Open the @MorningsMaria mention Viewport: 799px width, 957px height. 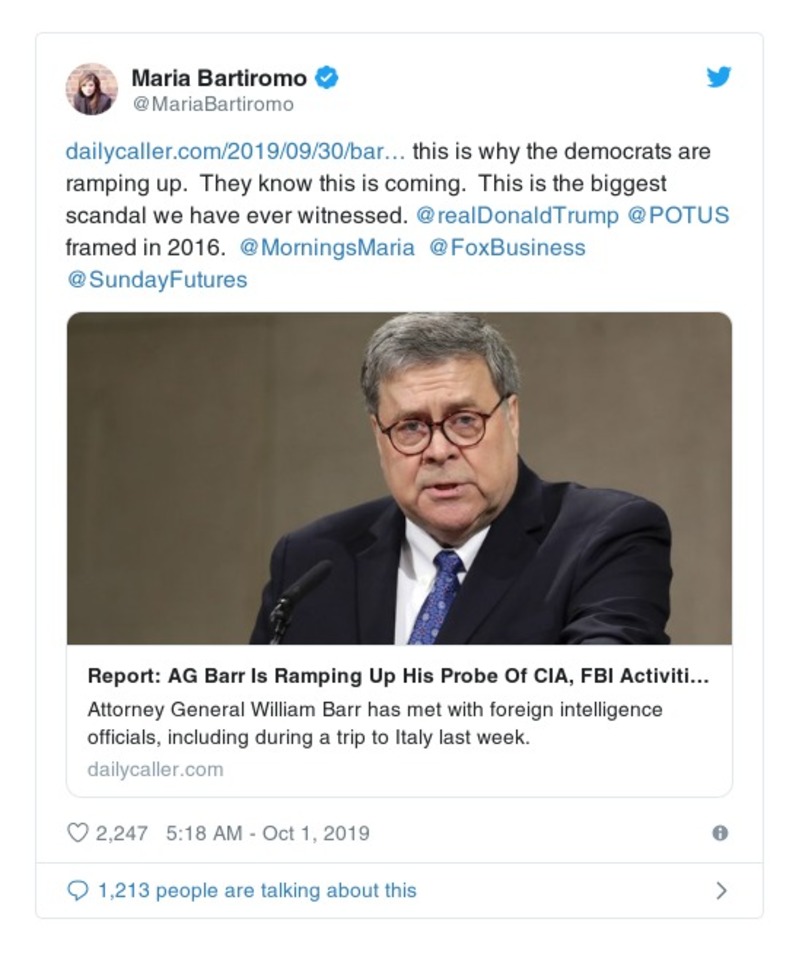pos(327,247)
